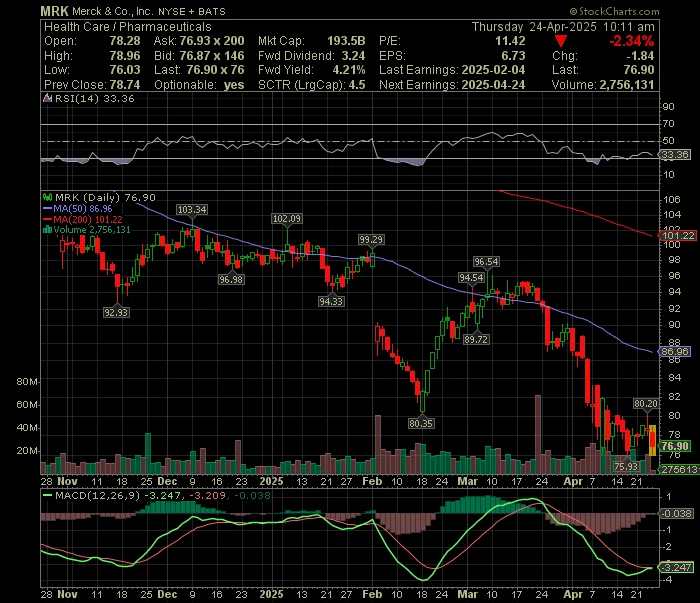The image size is (700, 603).
Task: Click the Health Care / Pharmaceuticals sector label
Action: [128, 27]
